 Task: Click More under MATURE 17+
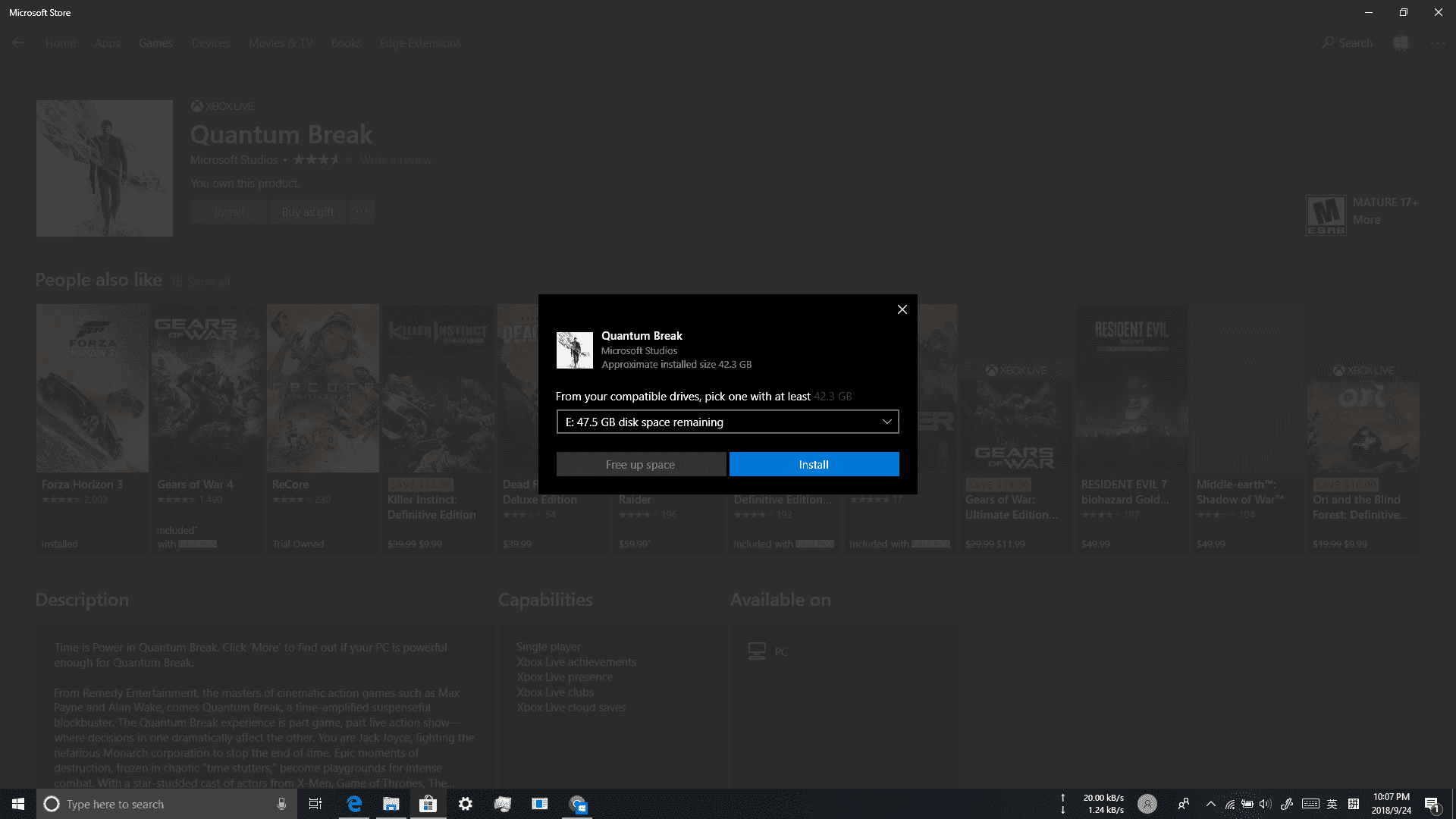point(1367,220)
